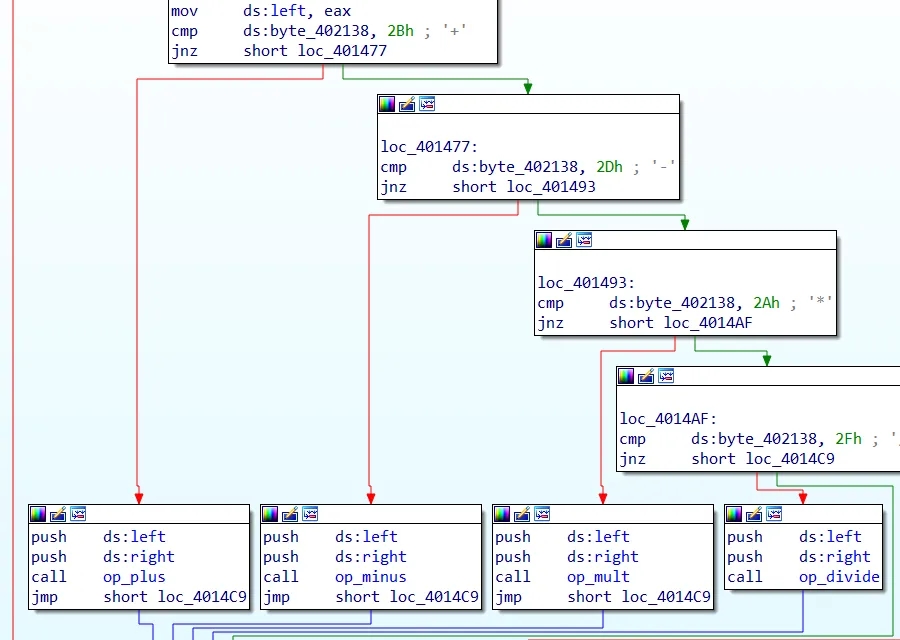Click the group nodes icon on op_plus block
The image size is (900, 640).
click(x=78, y=513)
